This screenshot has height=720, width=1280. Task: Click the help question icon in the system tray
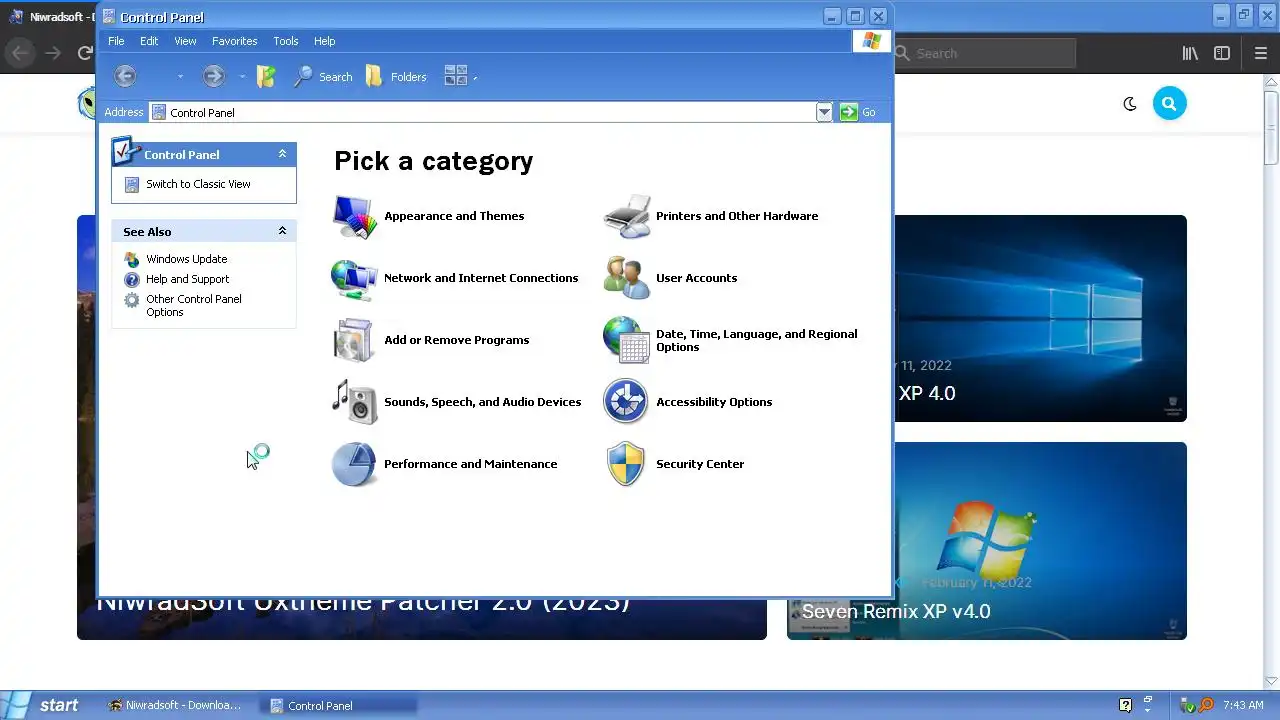1125,706
